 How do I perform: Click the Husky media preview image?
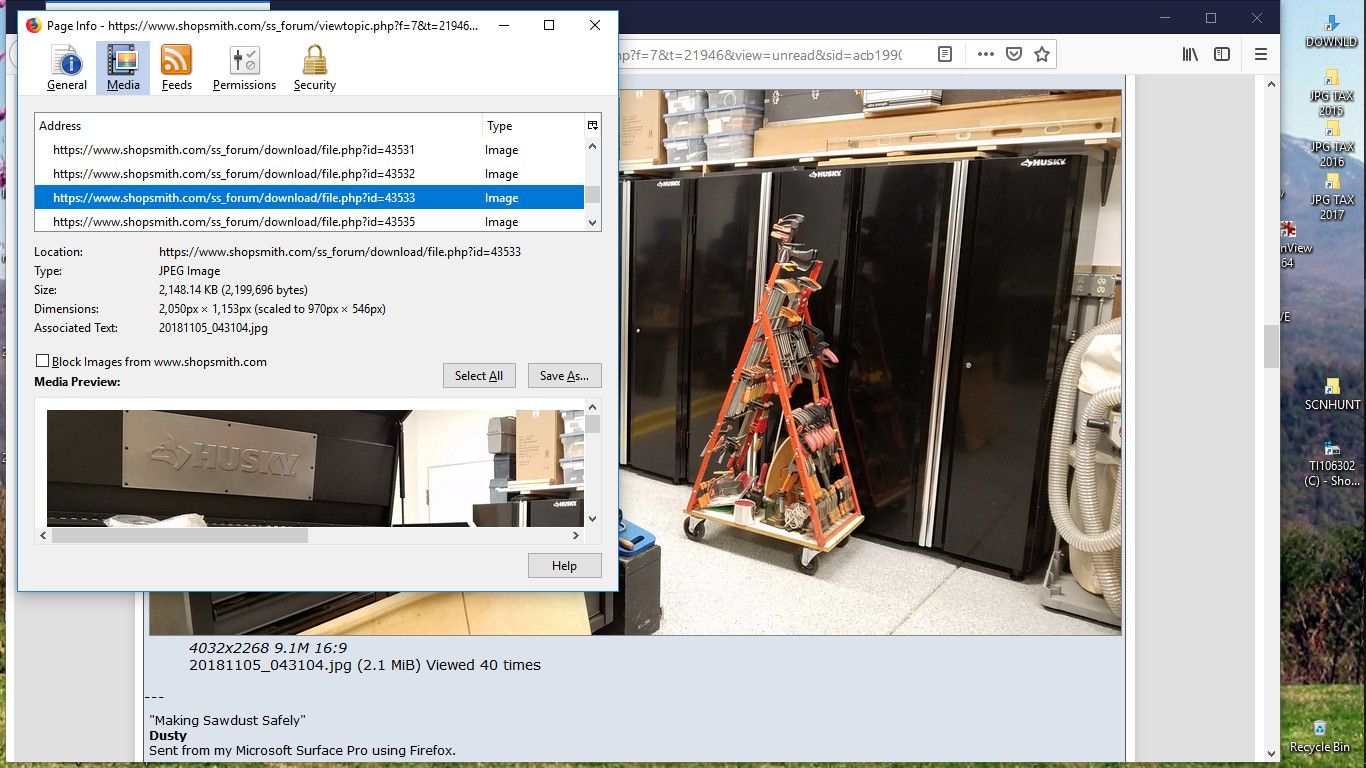[x=315, y=468]
